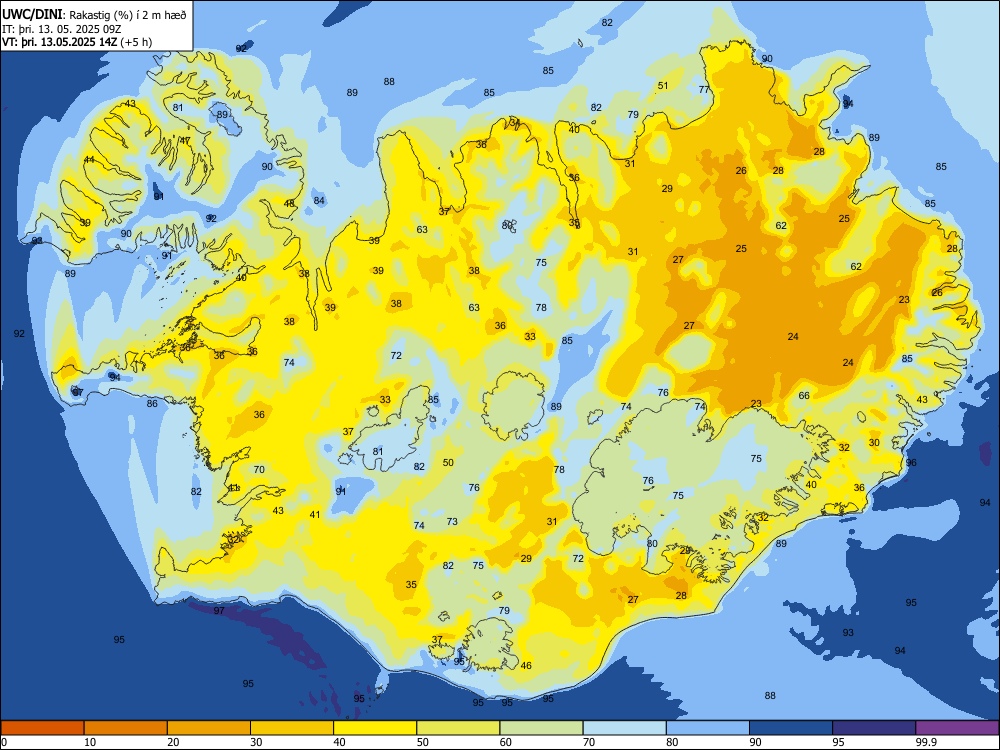This screenshot has width=1000, height=750.
Task: Click the dark red 0–10 legend swatch
Action: pyautogui.click(x=42, y=728)
